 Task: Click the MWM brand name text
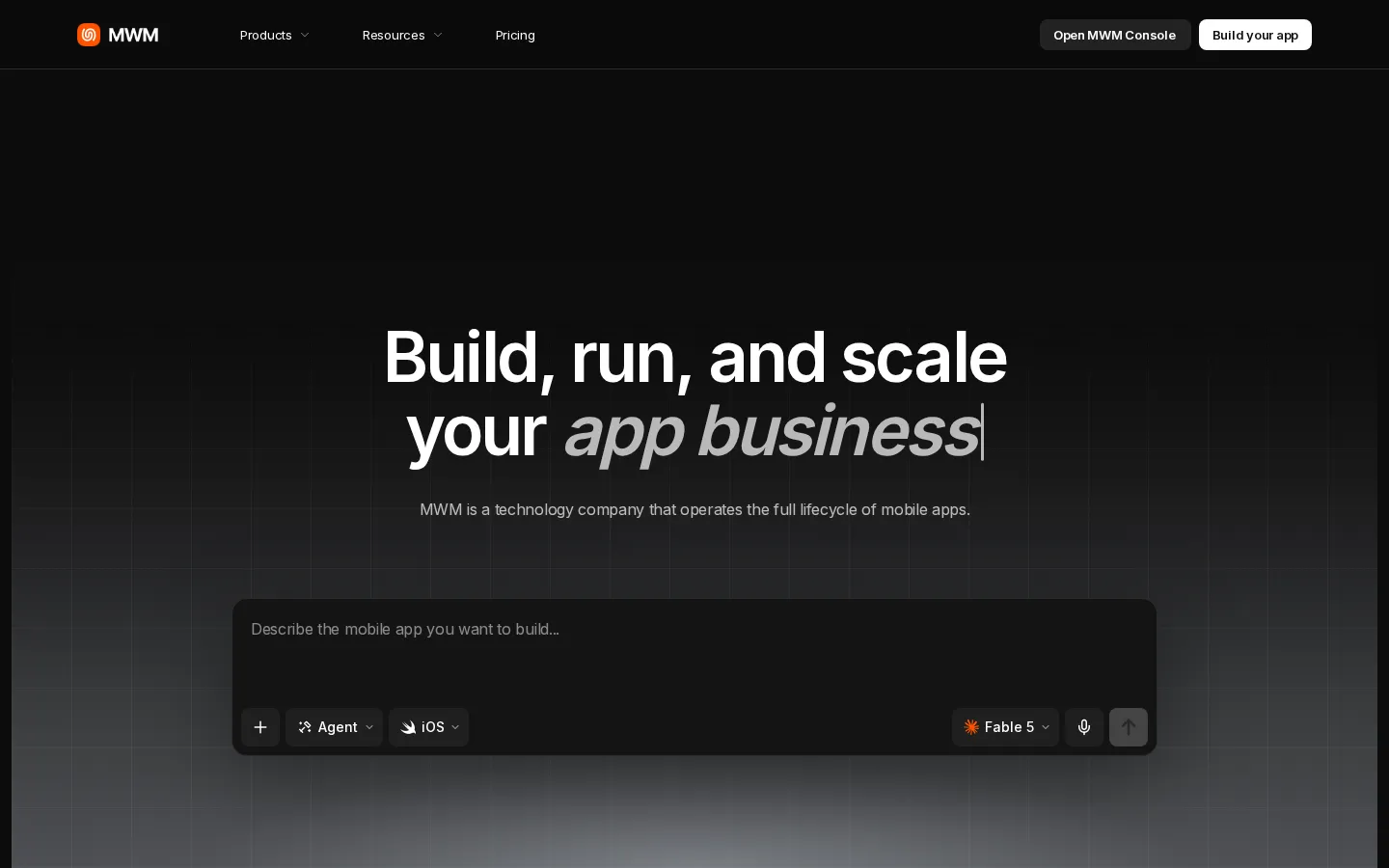133,35
